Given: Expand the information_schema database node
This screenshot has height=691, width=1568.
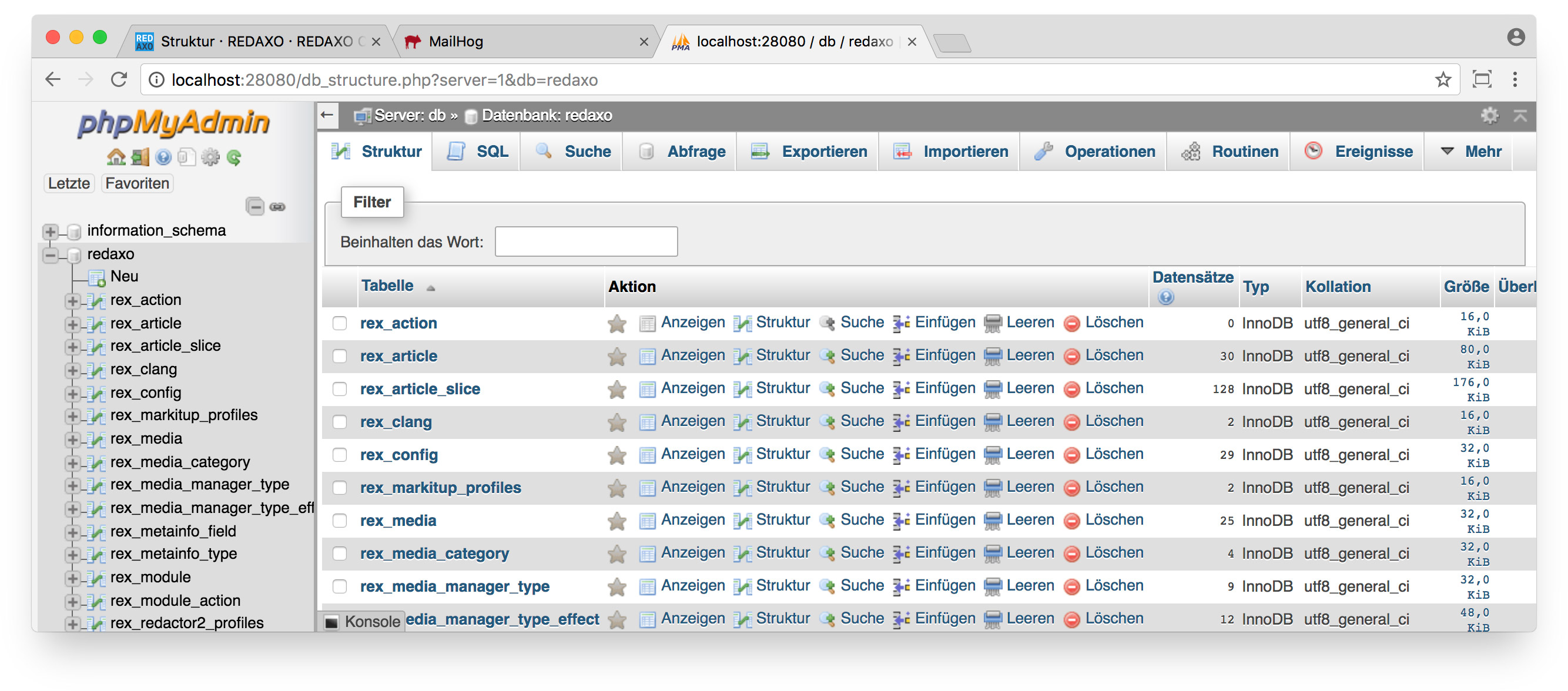Looking at the screenshot, I should pyautogui.click(x=51, y=232).
